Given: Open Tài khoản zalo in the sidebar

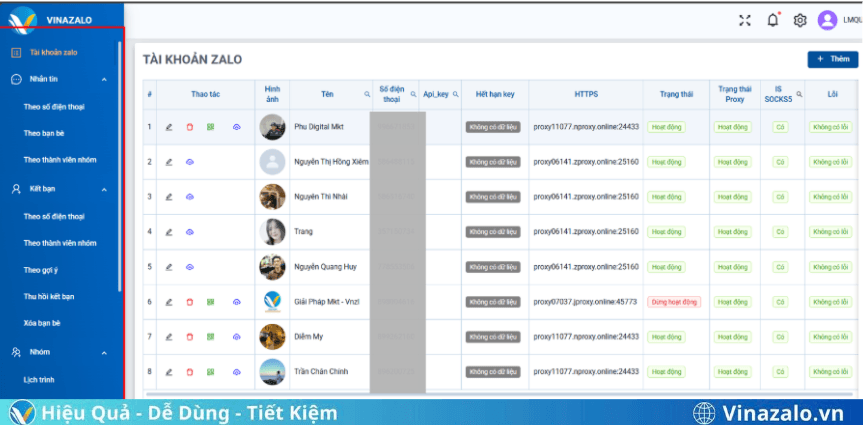Looking at the screenshot, I should 53,53.
